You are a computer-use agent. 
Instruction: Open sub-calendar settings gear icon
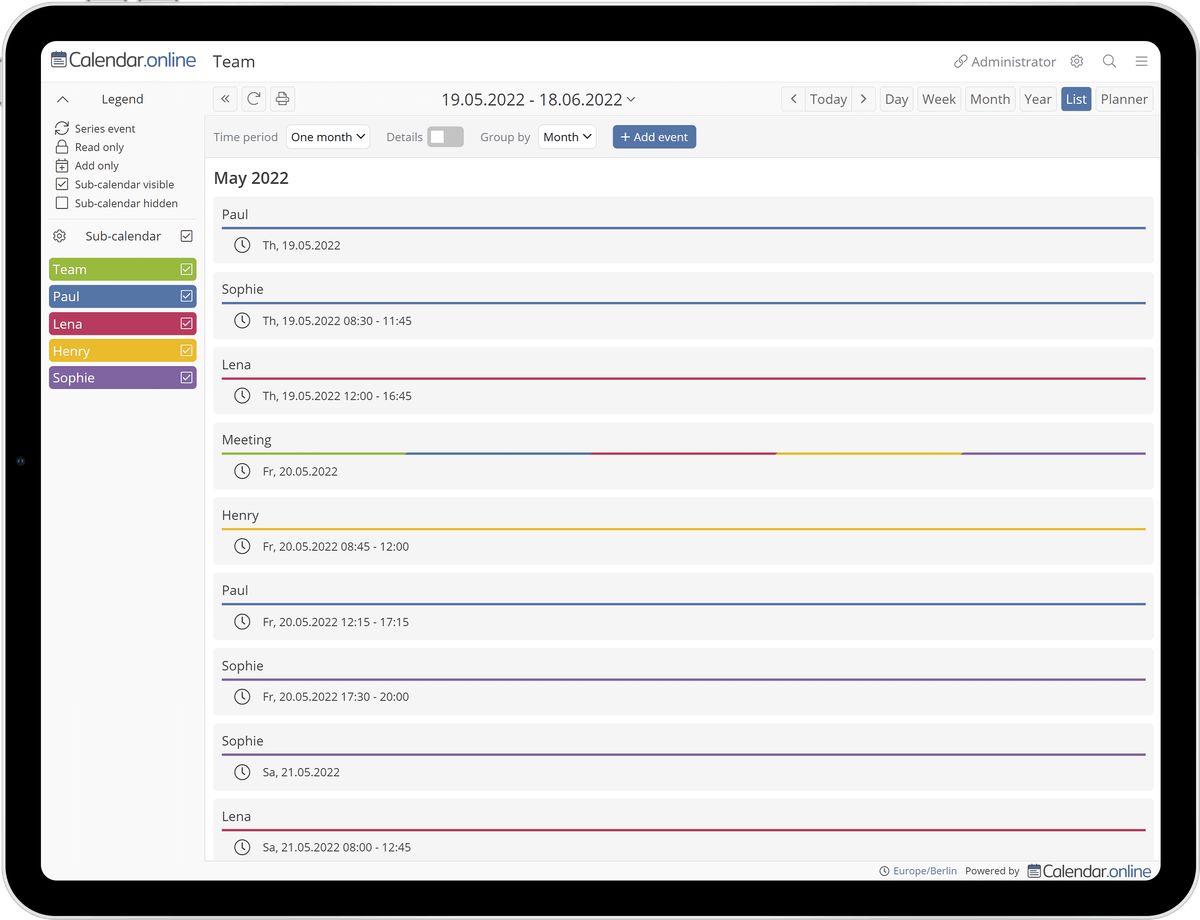click(x=60, y=237)
